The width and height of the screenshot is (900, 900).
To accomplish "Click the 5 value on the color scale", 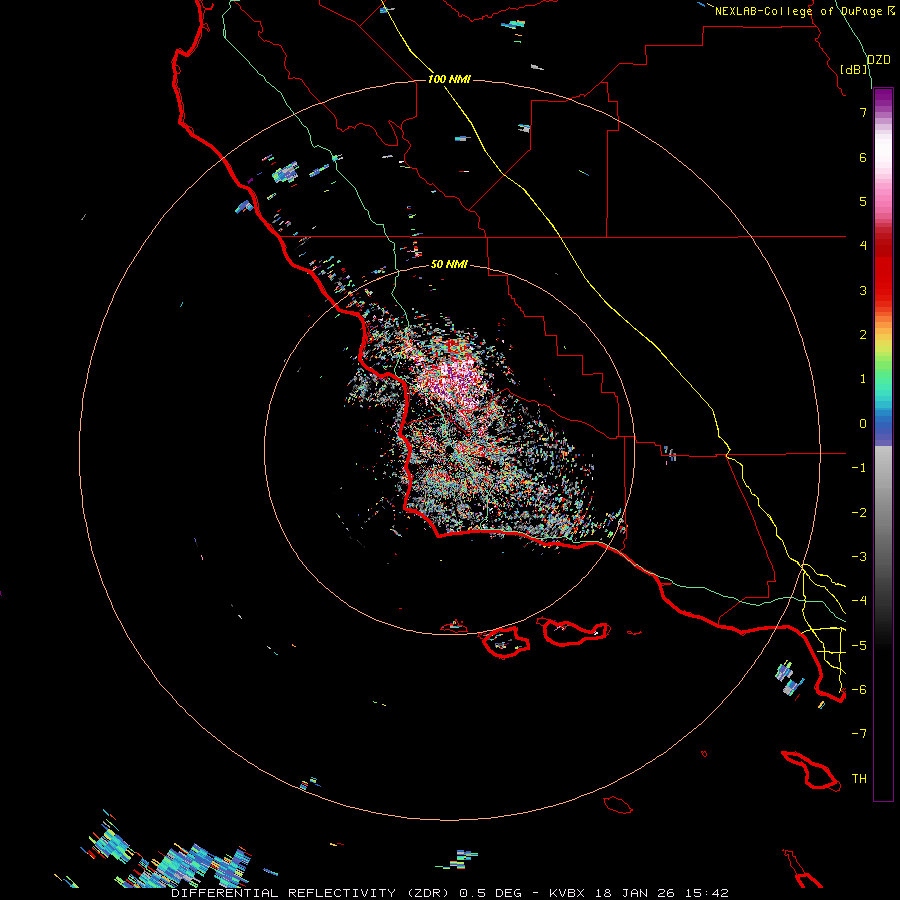I will [x=863, y=201].
